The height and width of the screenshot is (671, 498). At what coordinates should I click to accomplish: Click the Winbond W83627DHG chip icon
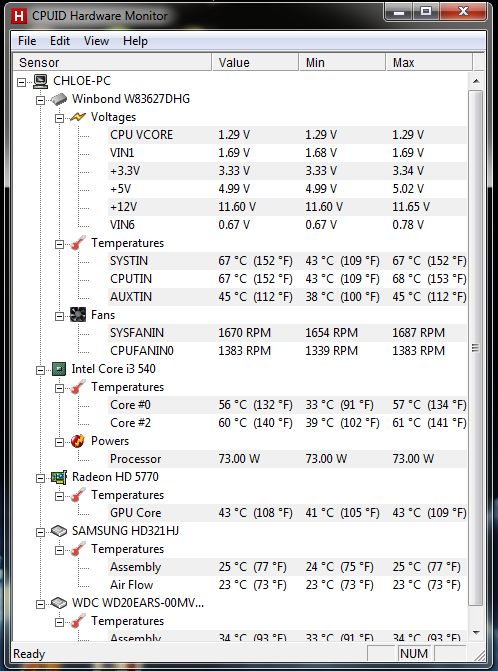coord(59,99)
